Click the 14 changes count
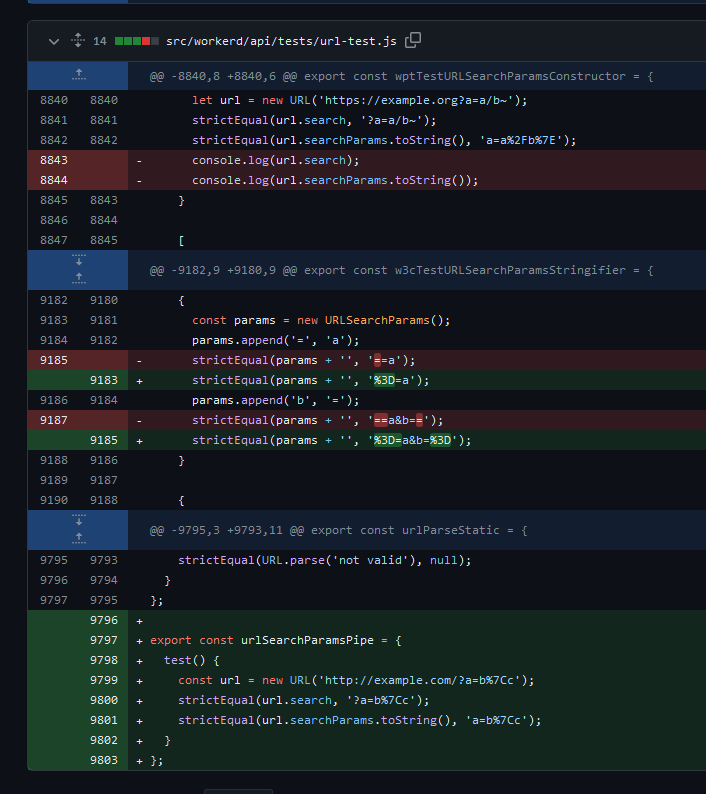Screen dimensions: 706x794 pyautogui.click(x=100, y=41)
